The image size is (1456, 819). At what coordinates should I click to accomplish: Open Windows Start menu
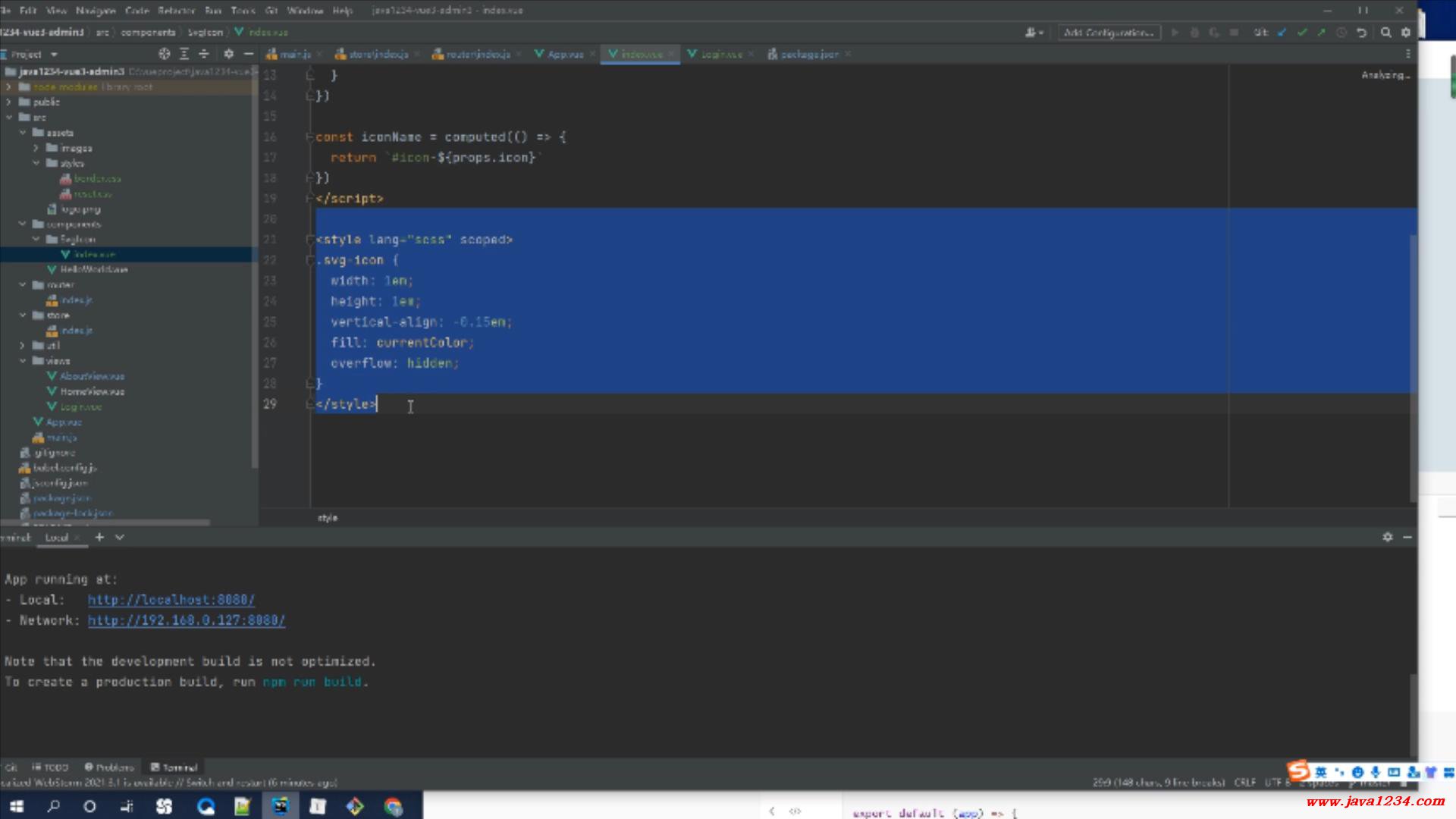click(x=17, y=806)
